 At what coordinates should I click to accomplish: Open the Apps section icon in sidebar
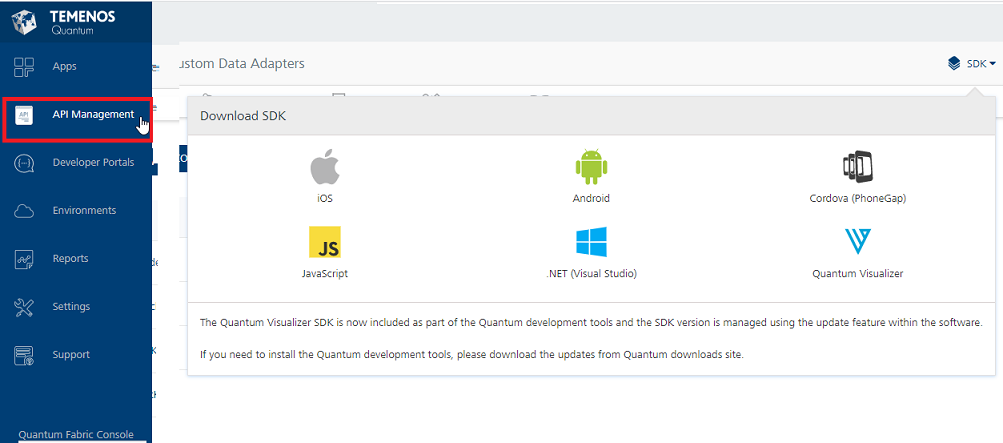[25, 67]
